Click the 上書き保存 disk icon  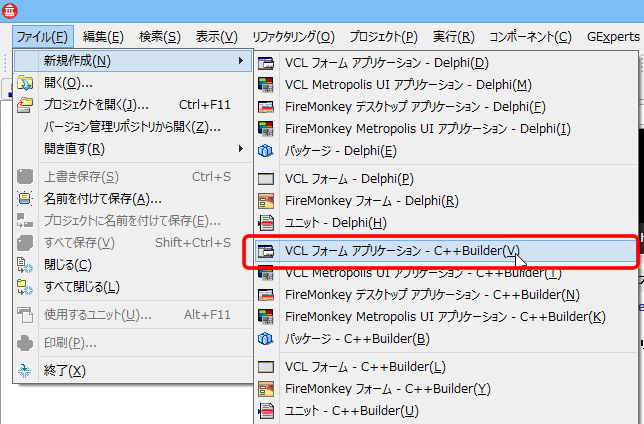(x=25, y=177)
